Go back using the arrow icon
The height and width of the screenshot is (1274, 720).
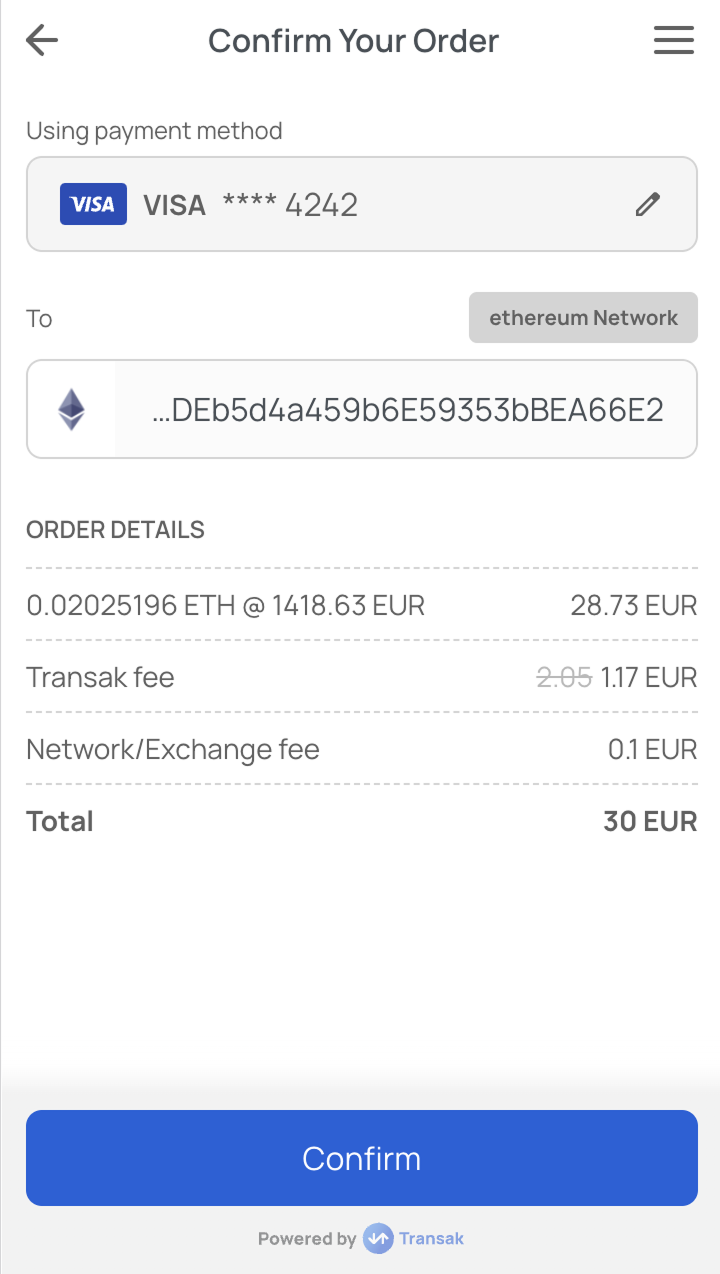(42, 41)
